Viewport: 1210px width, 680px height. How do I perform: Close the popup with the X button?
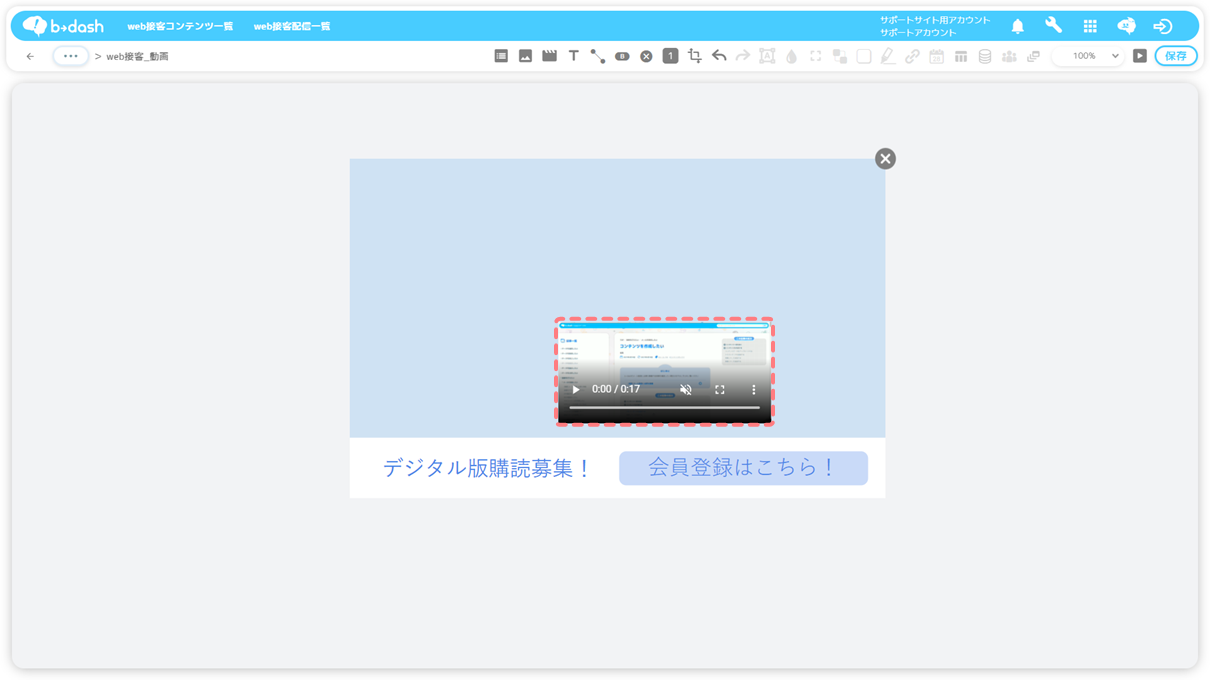[x=885, y=159]
